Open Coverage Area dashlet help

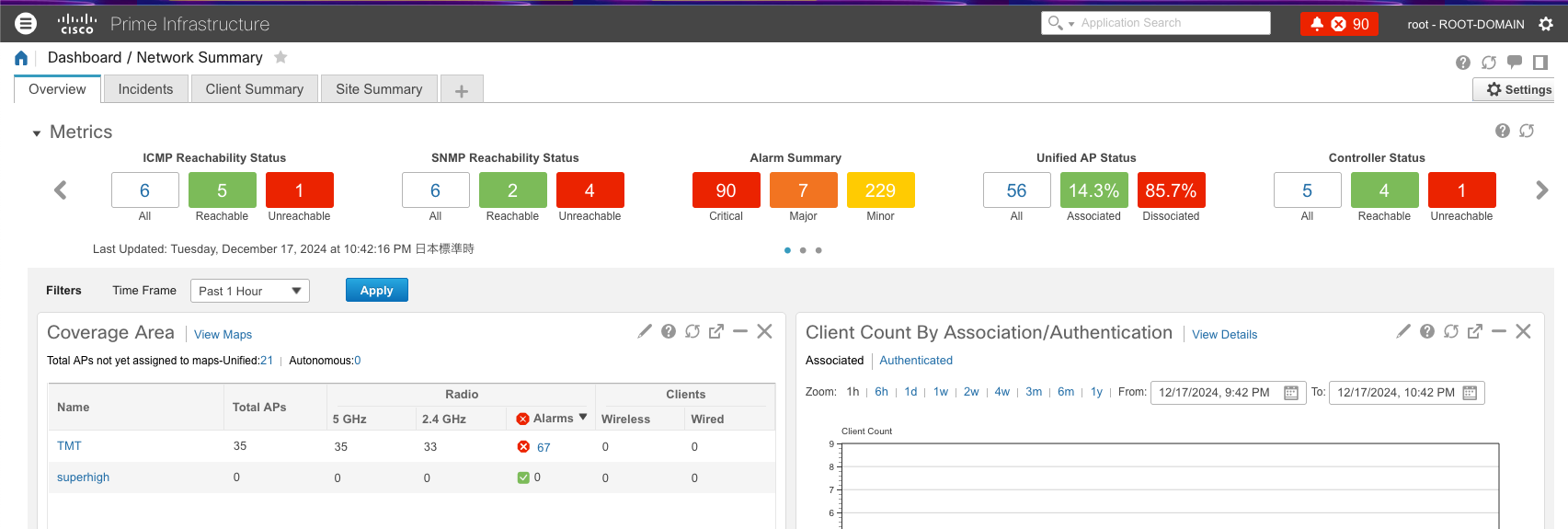pos(669,331)
